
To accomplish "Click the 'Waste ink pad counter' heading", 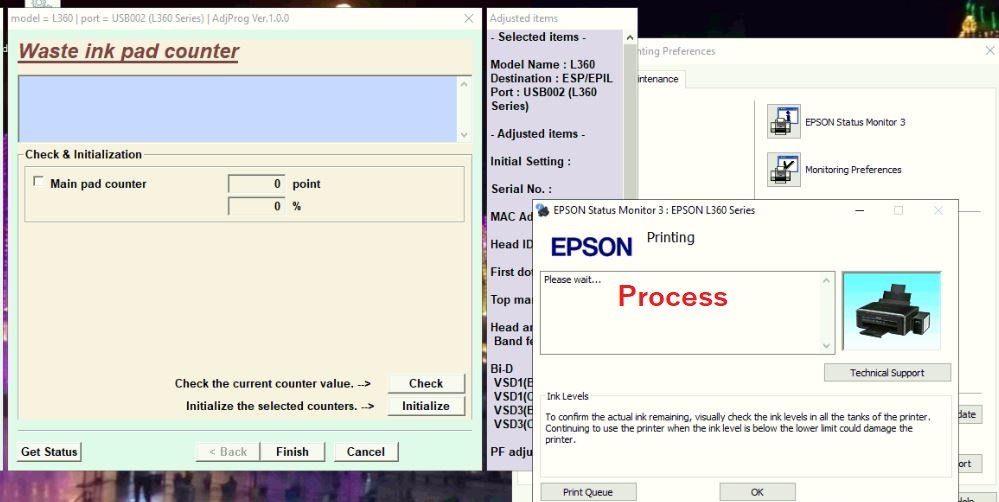I will [129, 52].
